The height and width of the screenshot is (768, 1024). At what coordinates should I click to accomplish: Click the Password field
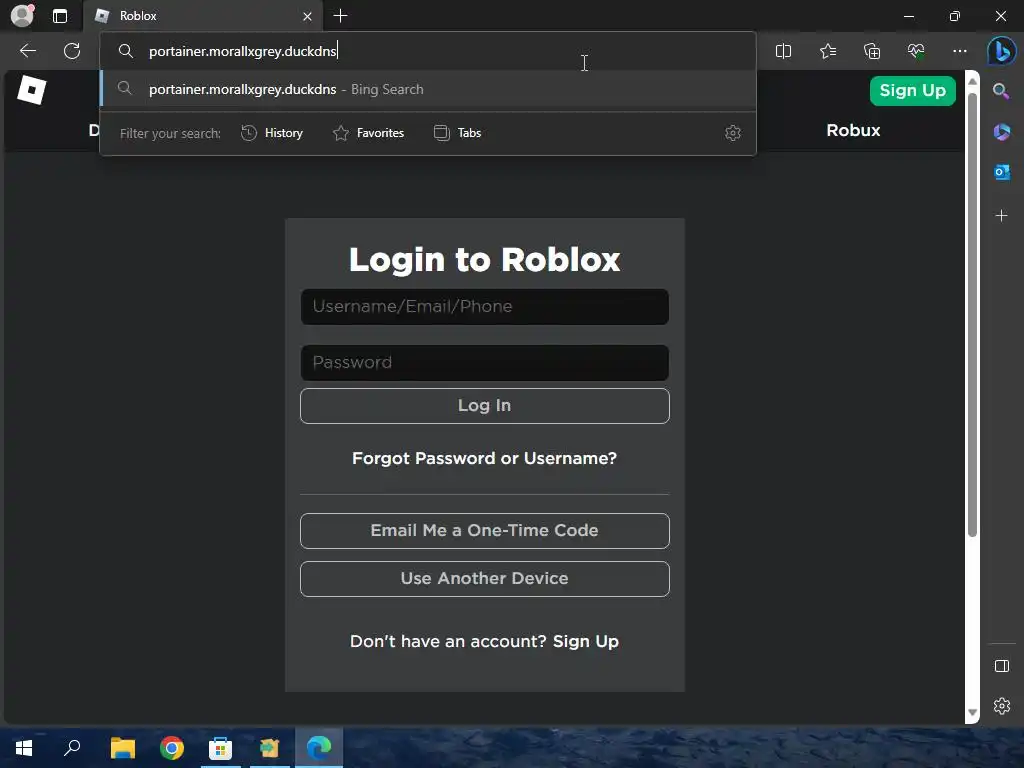click(484, 363)
